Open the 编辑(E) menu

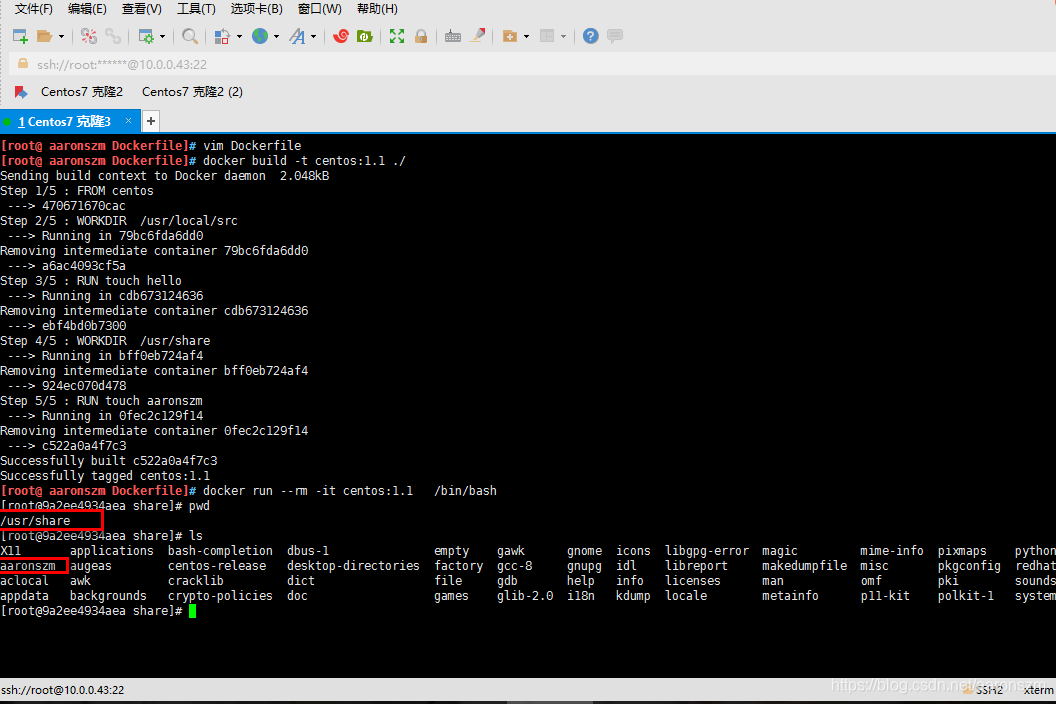click(x=88, y=9)
